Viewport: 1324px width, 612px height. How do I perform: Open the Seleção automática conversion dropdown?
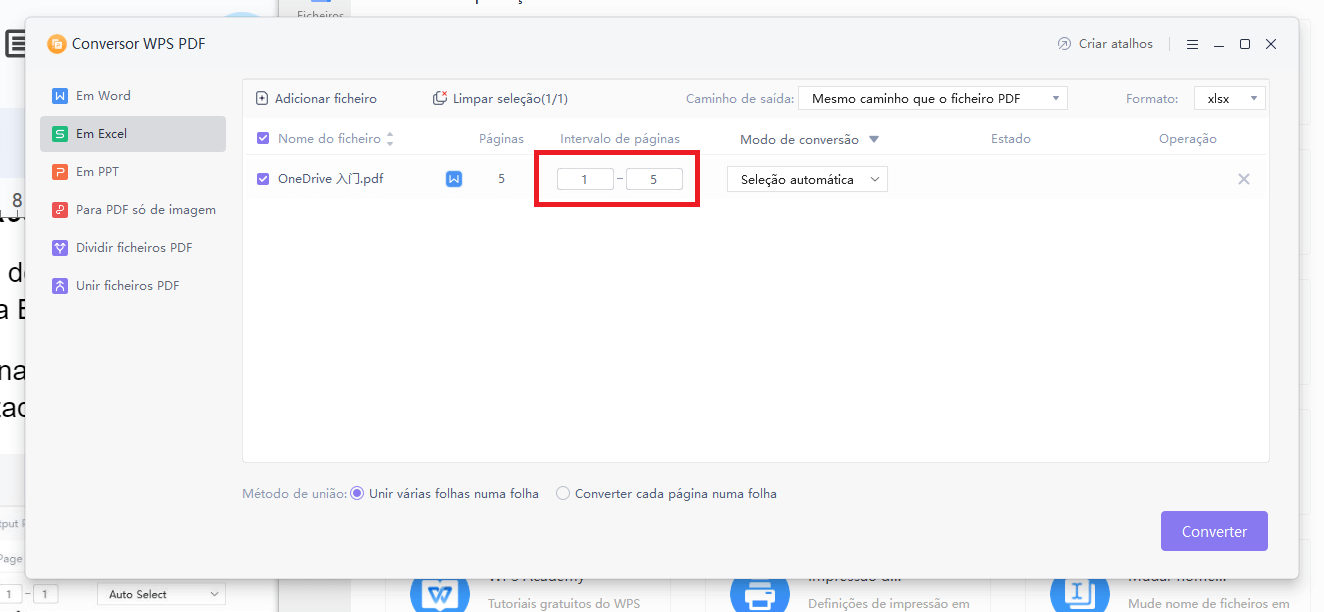click(806, 179)
